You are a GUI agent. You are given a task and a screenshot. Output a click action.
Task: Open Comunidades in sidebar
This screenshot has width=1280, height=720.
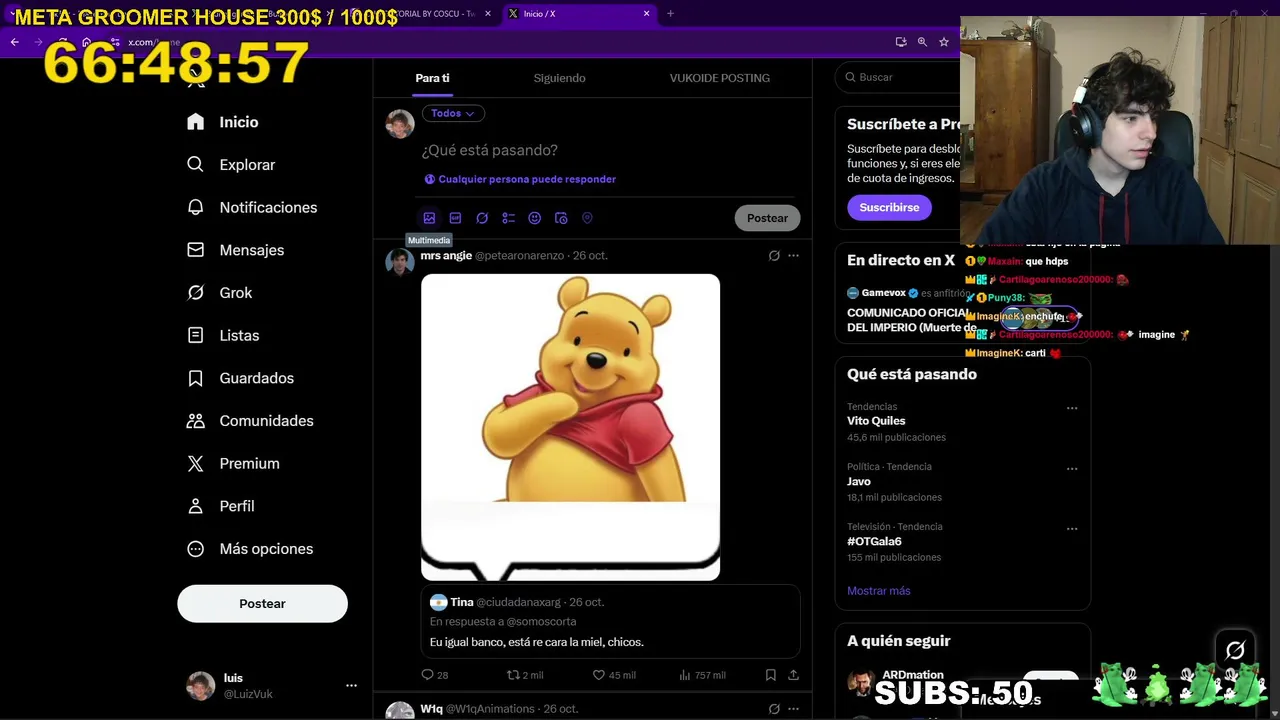(x=250, y=421)
